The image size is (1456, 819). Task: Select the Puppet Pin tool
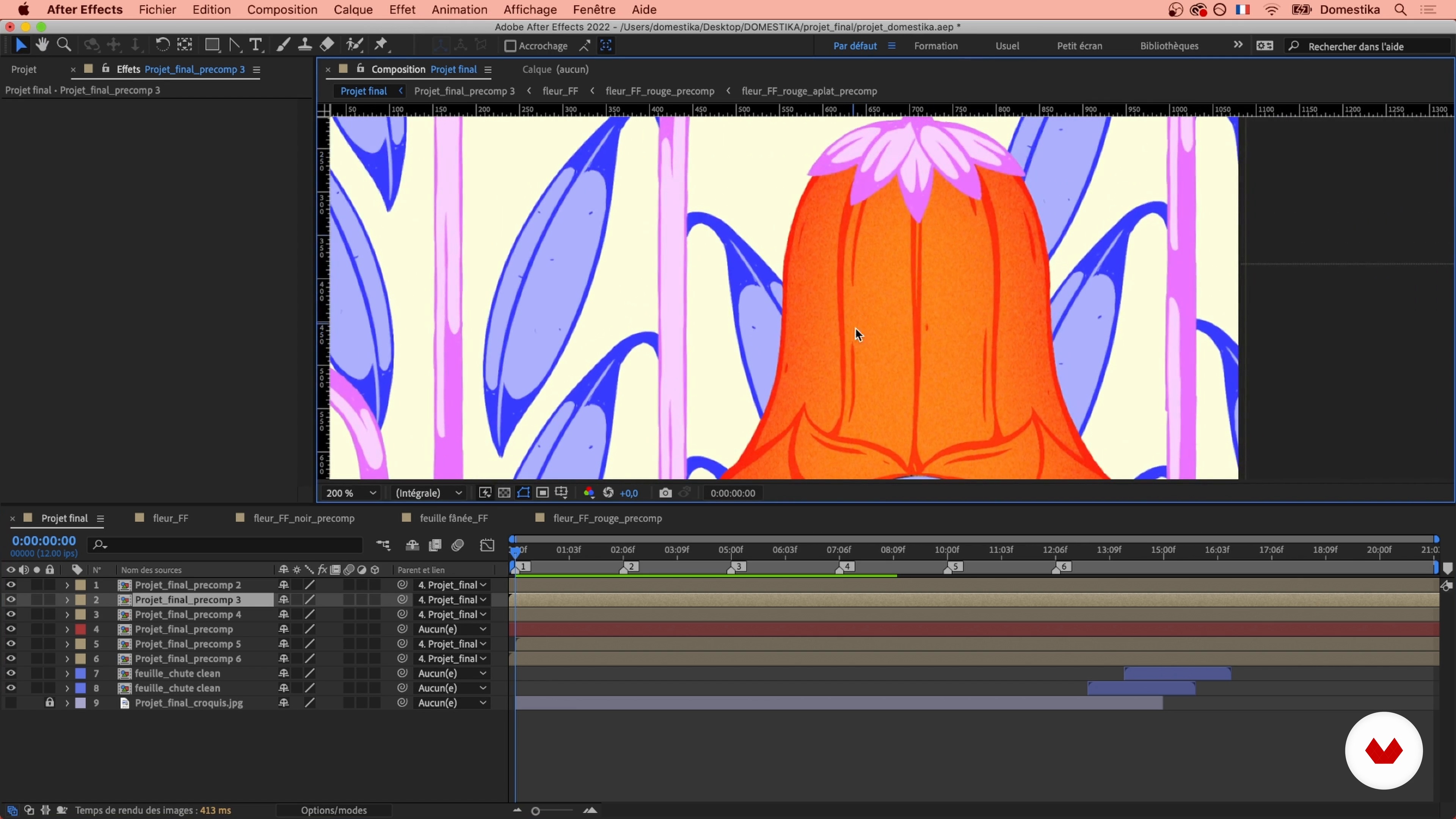tap(381, 45)
